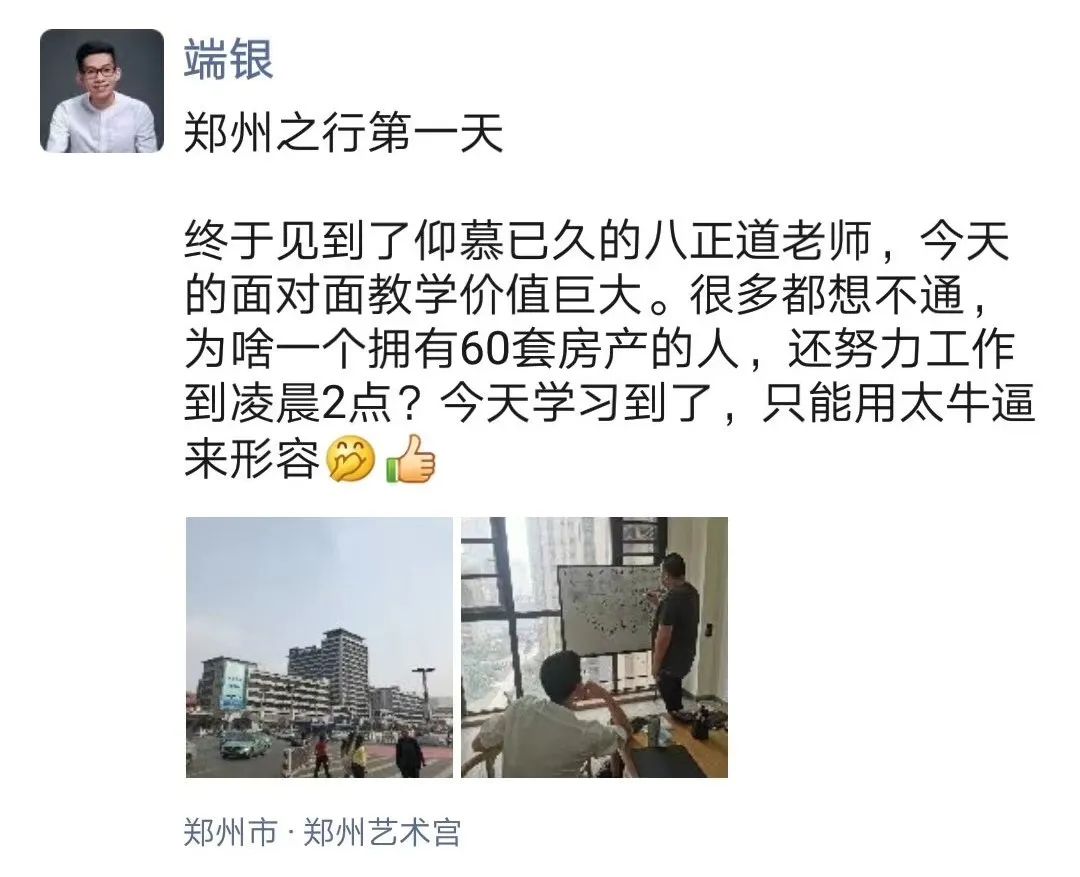
Task: Tap the username 端银
Action: tap(229, 59)
